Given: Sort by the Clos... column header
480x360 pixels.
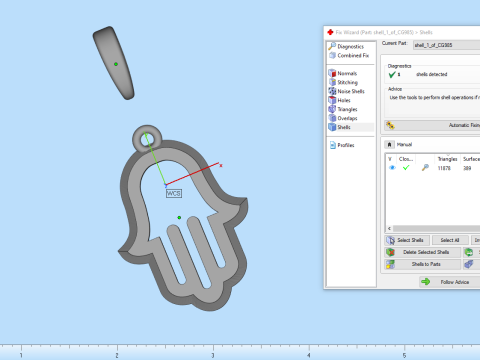Looking at the screenshot, I should pos(406,159).
